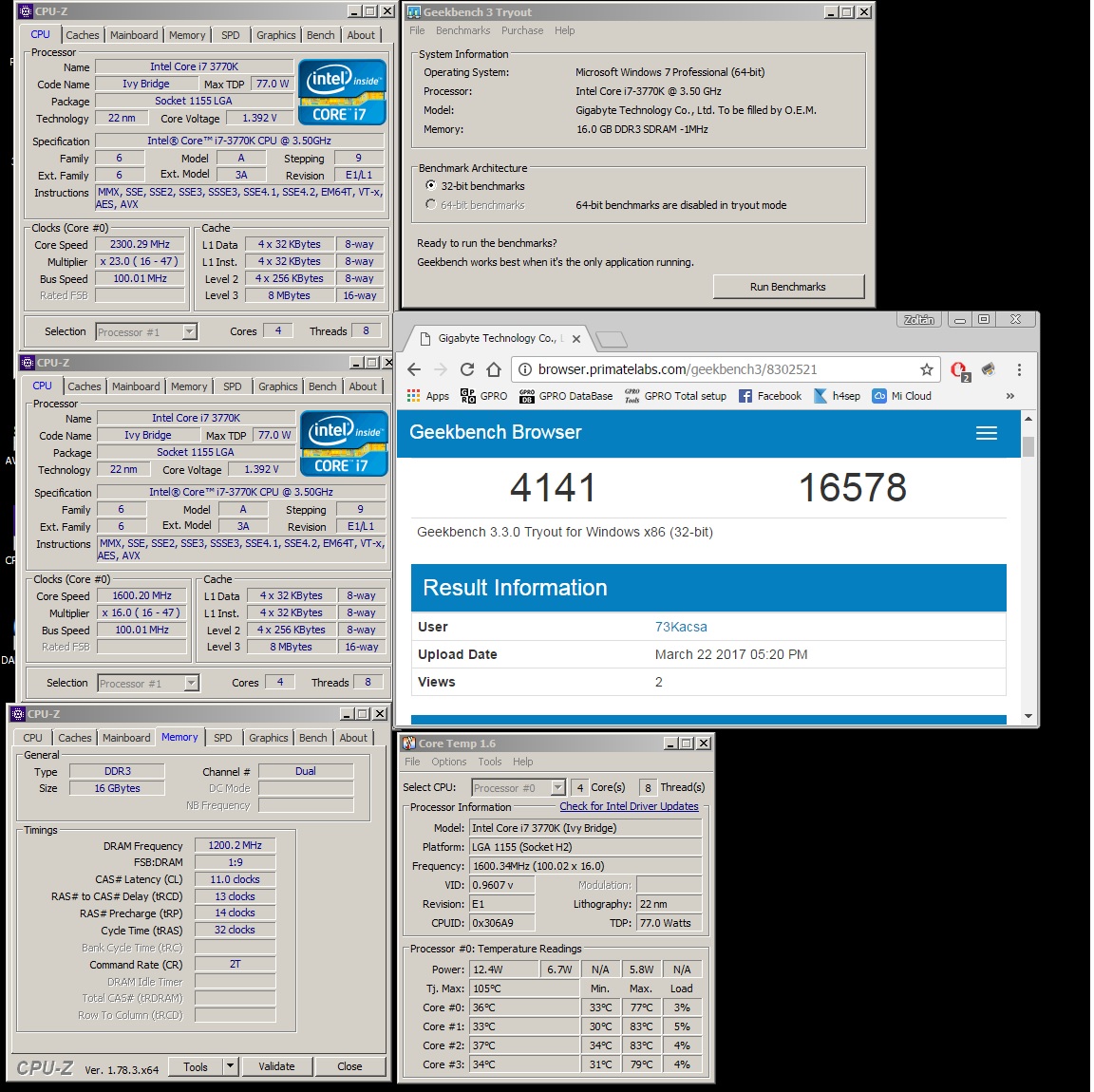
Task: Click the browser vertical scrollbar thumb
Action: pos(1028,446)
